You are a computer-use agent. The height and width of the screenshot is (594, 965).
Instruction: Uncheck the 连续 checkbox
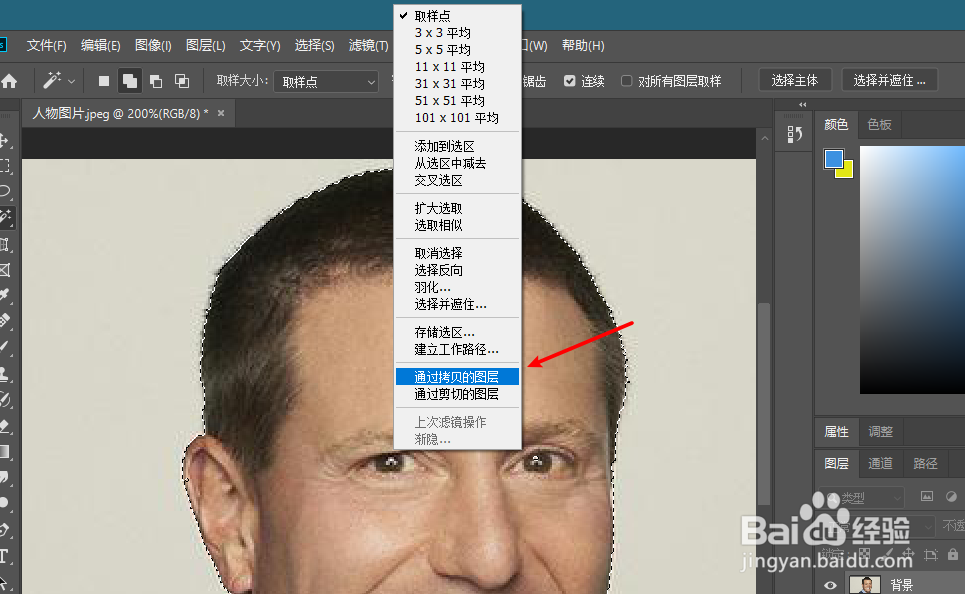point(569,81)
